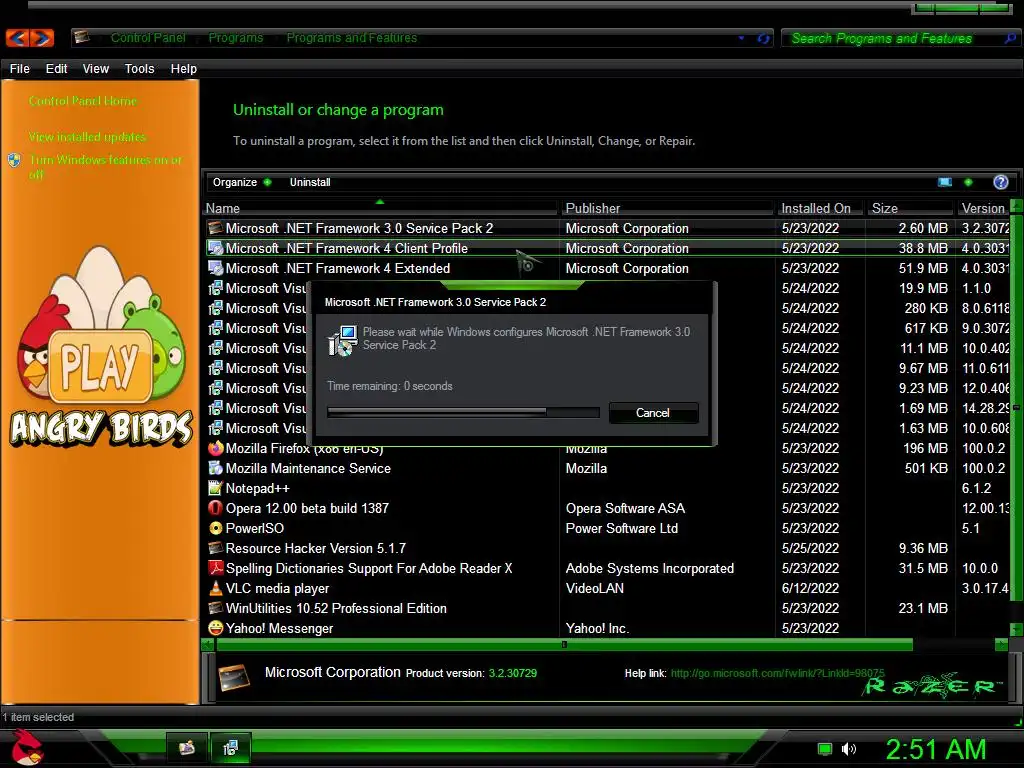Click the horizontal scrollbar of the list

(x=564, y=645)
